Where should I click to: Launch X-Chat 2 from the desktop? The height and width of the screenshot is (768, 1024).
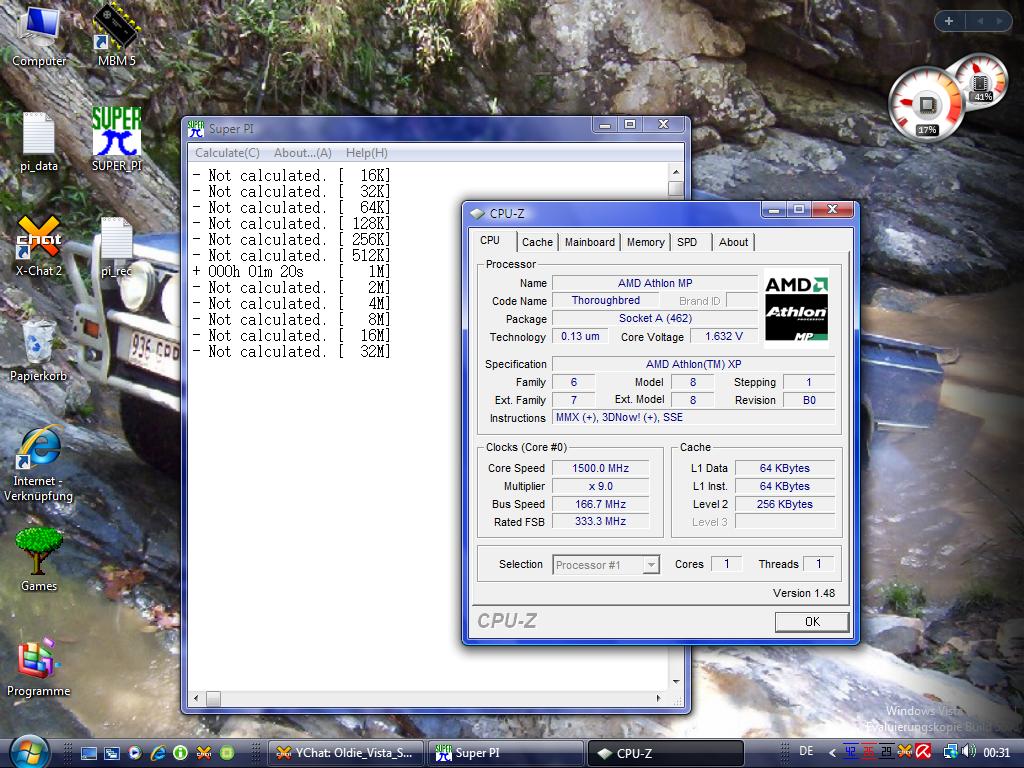click(39, 238)
